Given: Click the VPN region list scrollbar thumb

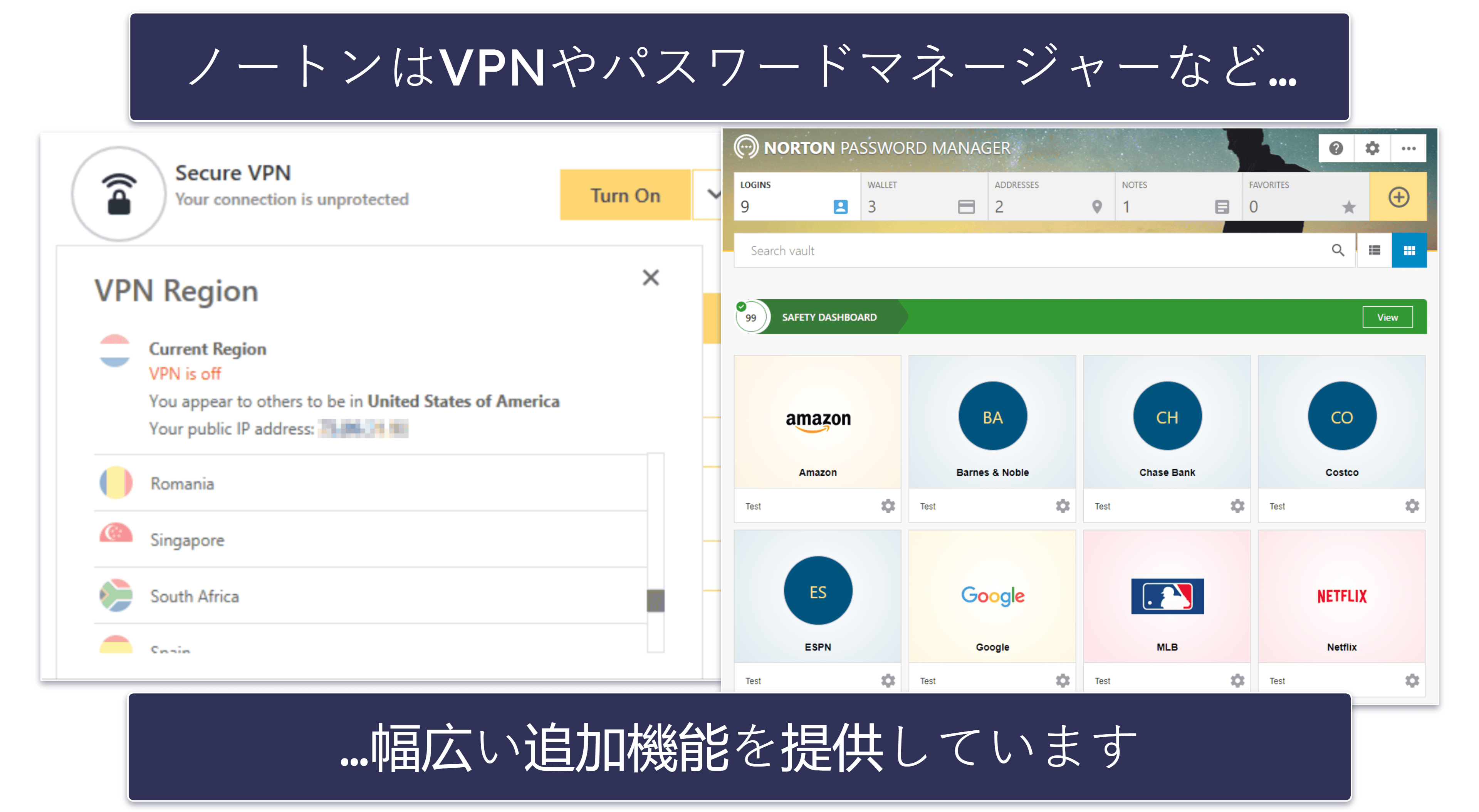Looking at the screenshot, I should point(655,601).
